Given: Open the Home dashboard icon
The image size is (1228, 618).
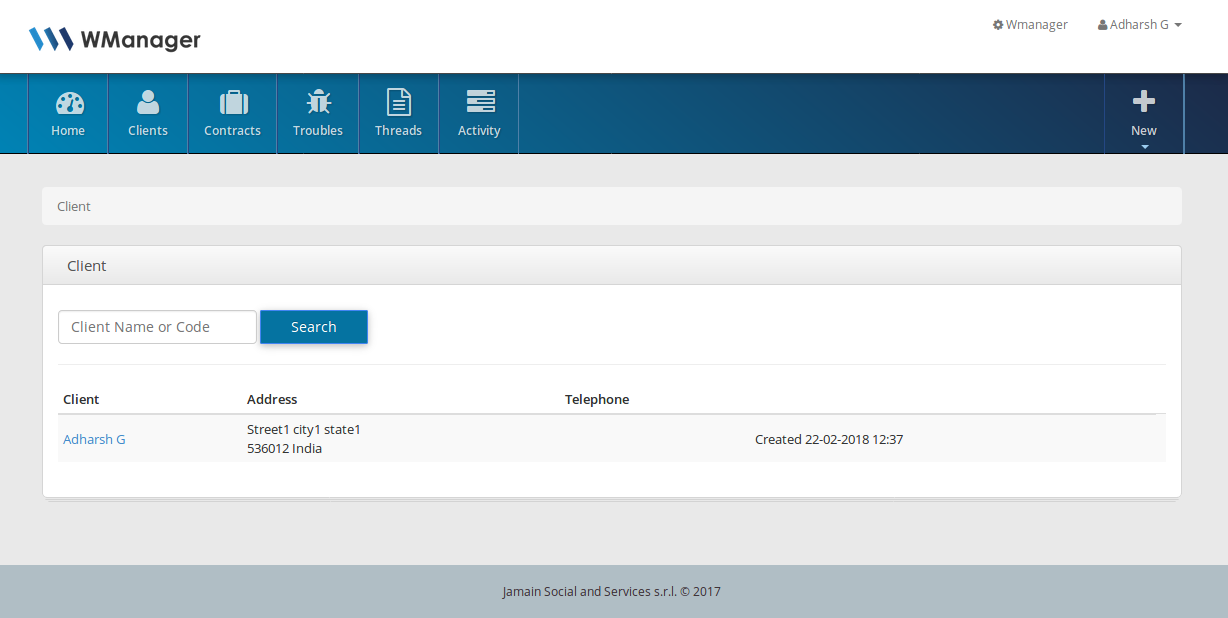Looking at the screenshot, I should click(68, 103).
